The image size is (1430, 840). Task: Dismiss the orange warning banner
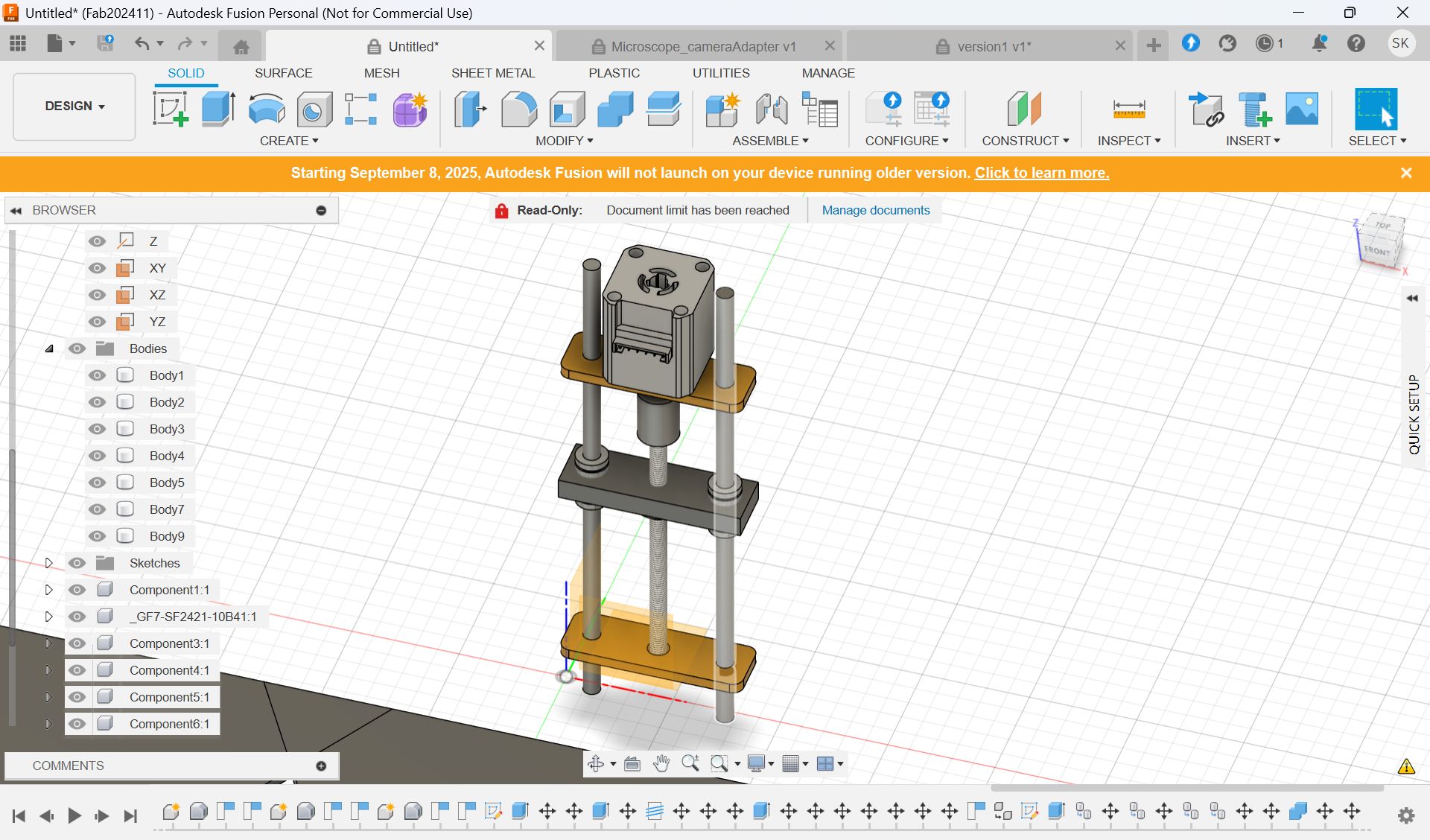coord(1406,173)
